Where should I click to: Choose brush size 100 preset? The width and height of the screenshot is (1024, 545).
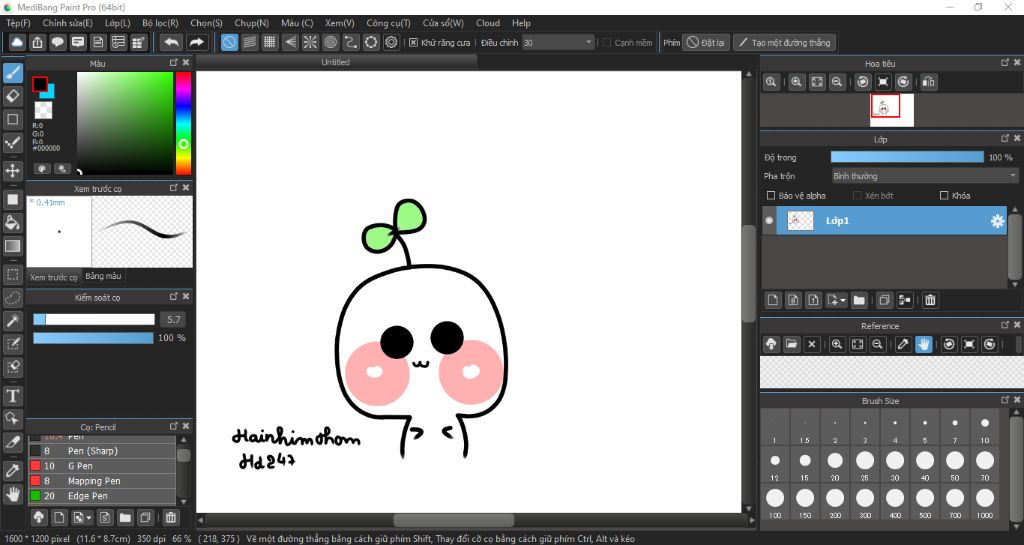coord(775,503)
